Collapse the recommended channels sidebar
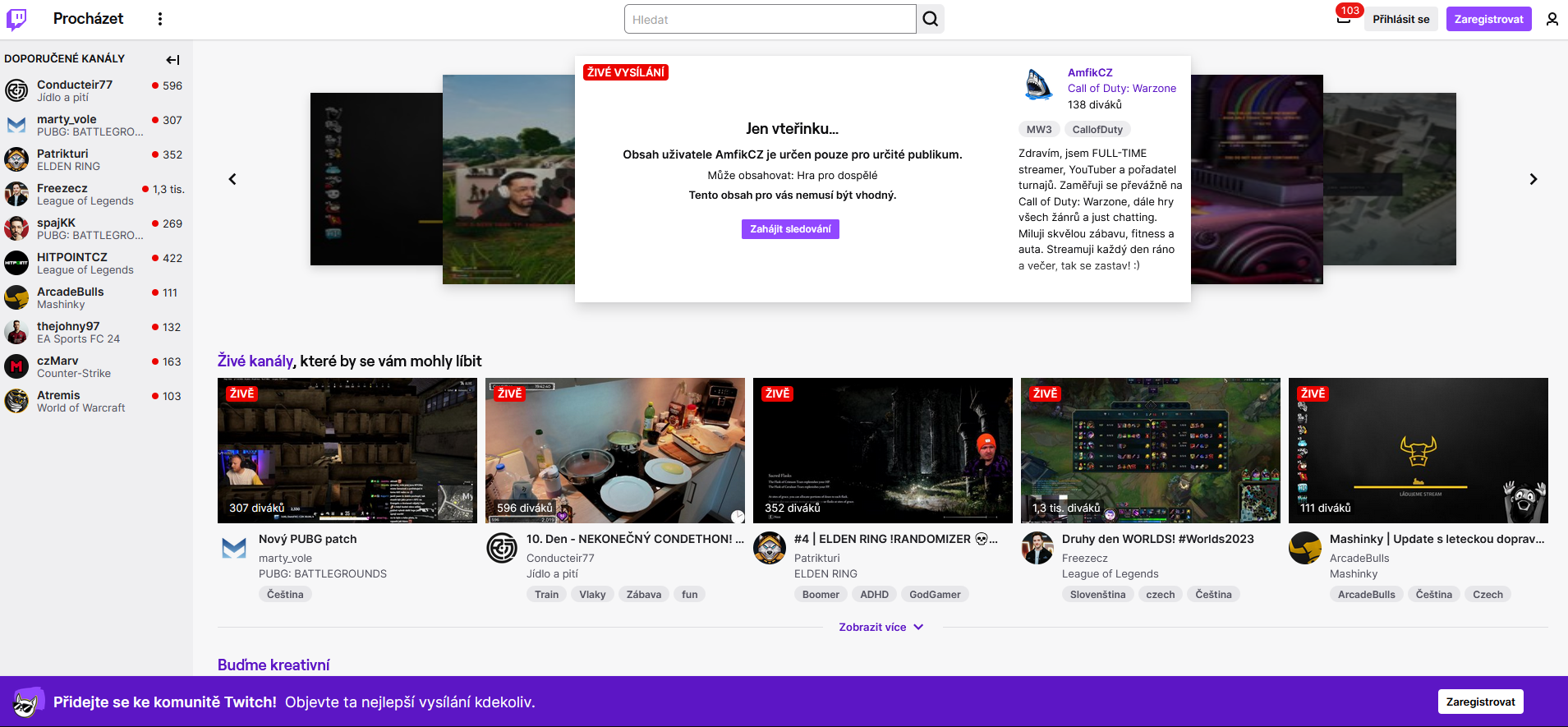Image resolution: width=1568 pixels, height=727 pixels. tap(172, 59)
